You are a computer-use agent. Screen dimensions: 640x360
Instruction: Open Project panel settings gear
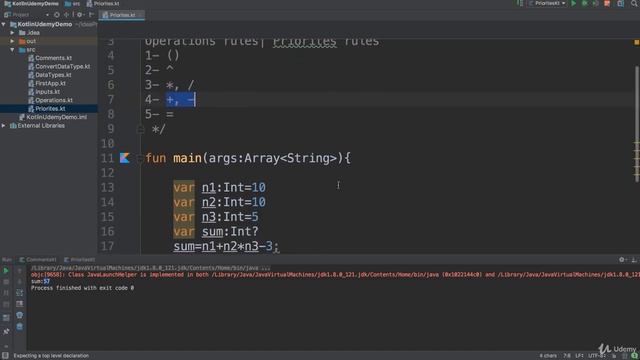pos(80,15)
